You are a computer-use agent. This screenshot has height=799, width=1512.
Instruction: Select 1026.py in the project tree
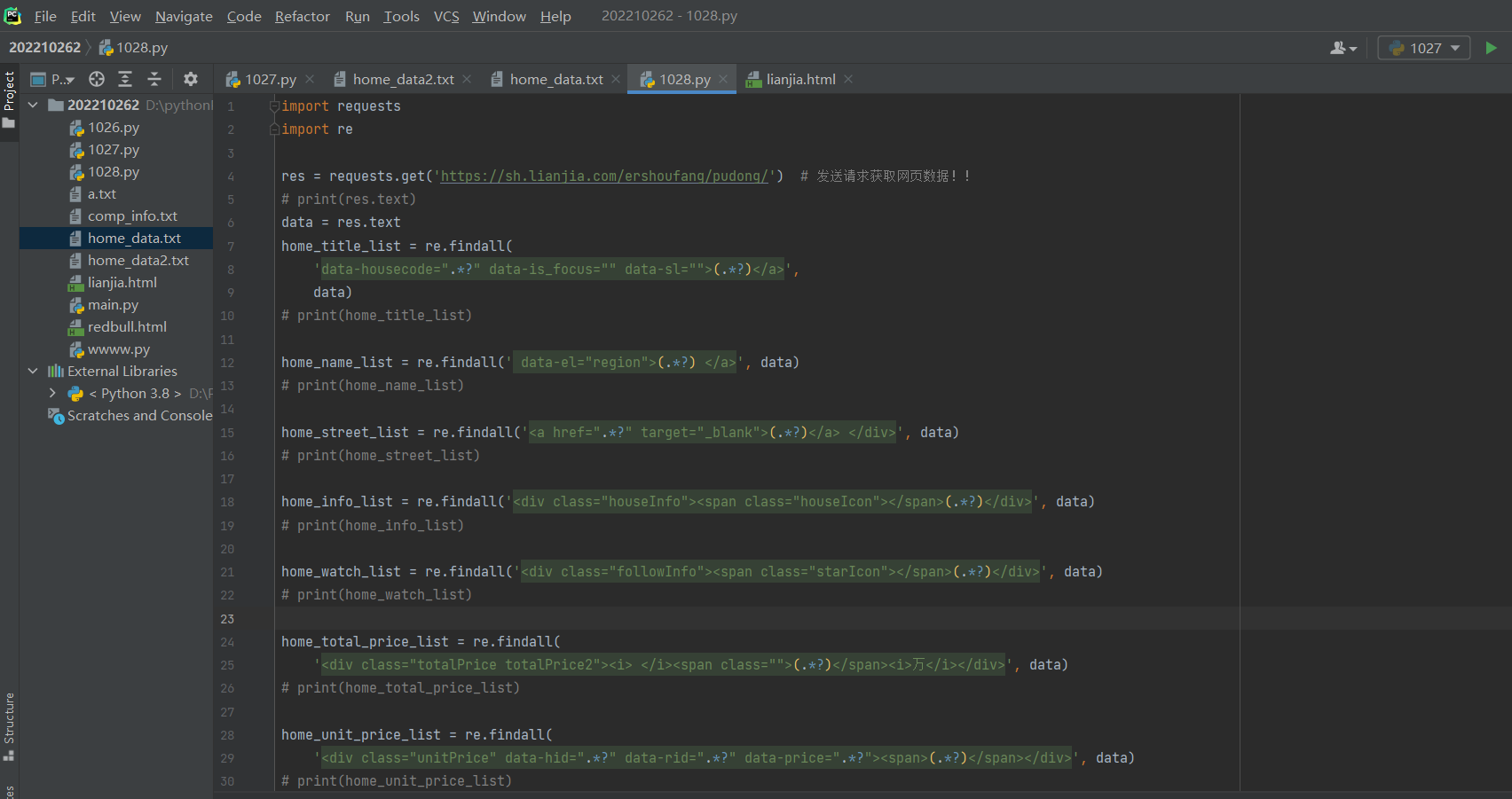[114, 128]
